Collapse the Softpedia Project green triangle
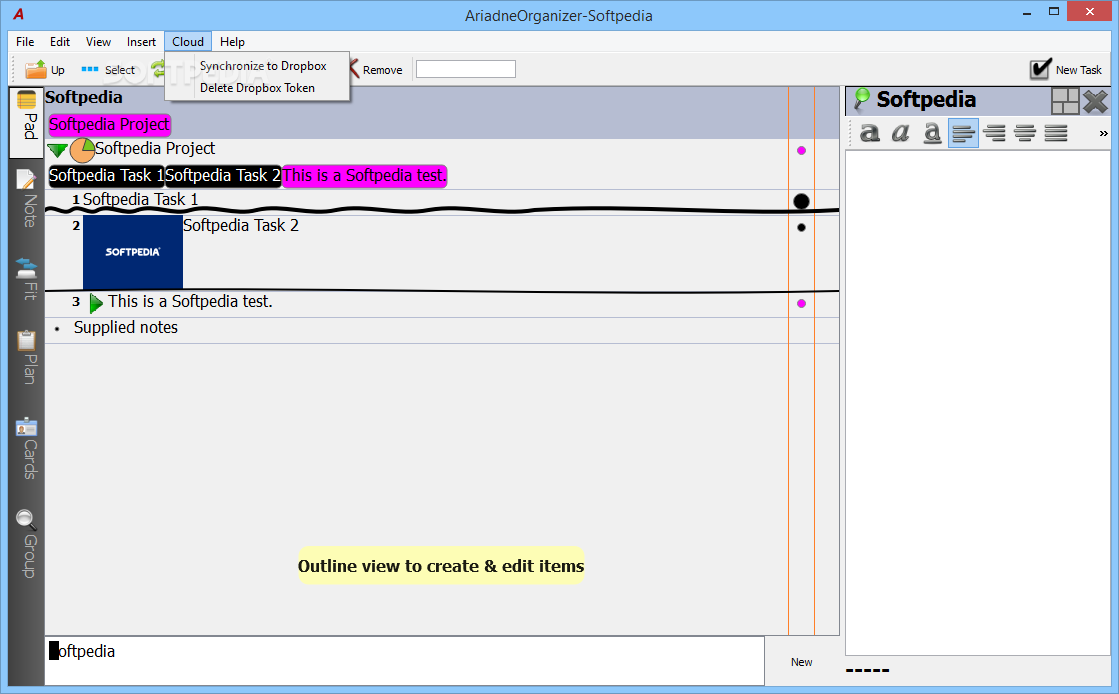Screen dimensions: 1119x694 tap(57, 150)
